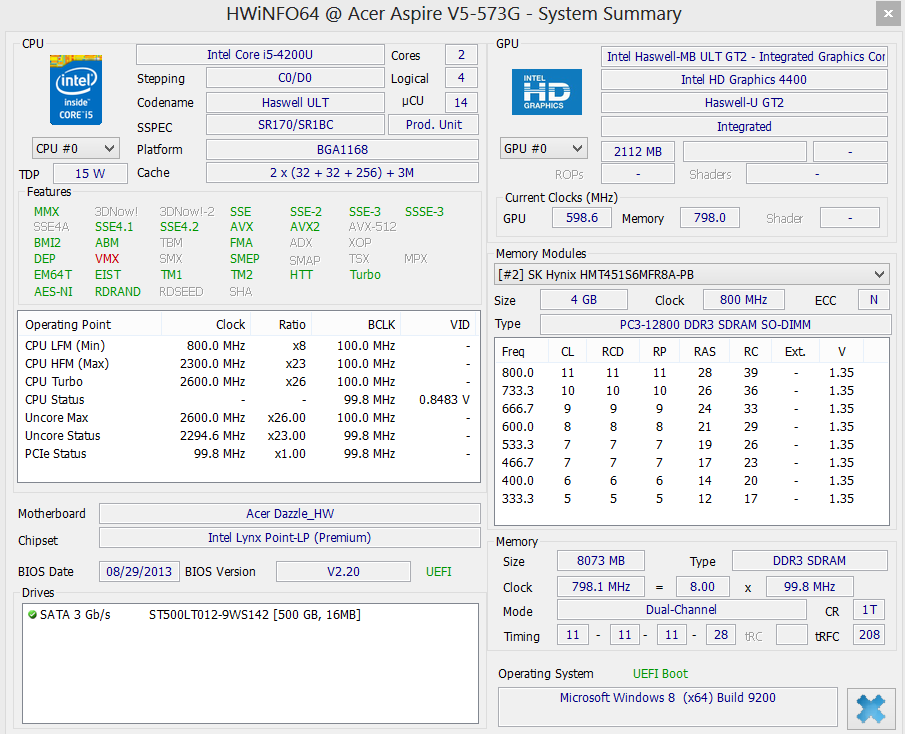Click the BIOS version V2.20 field
905x734 pixels.
(x=343, y=572)
